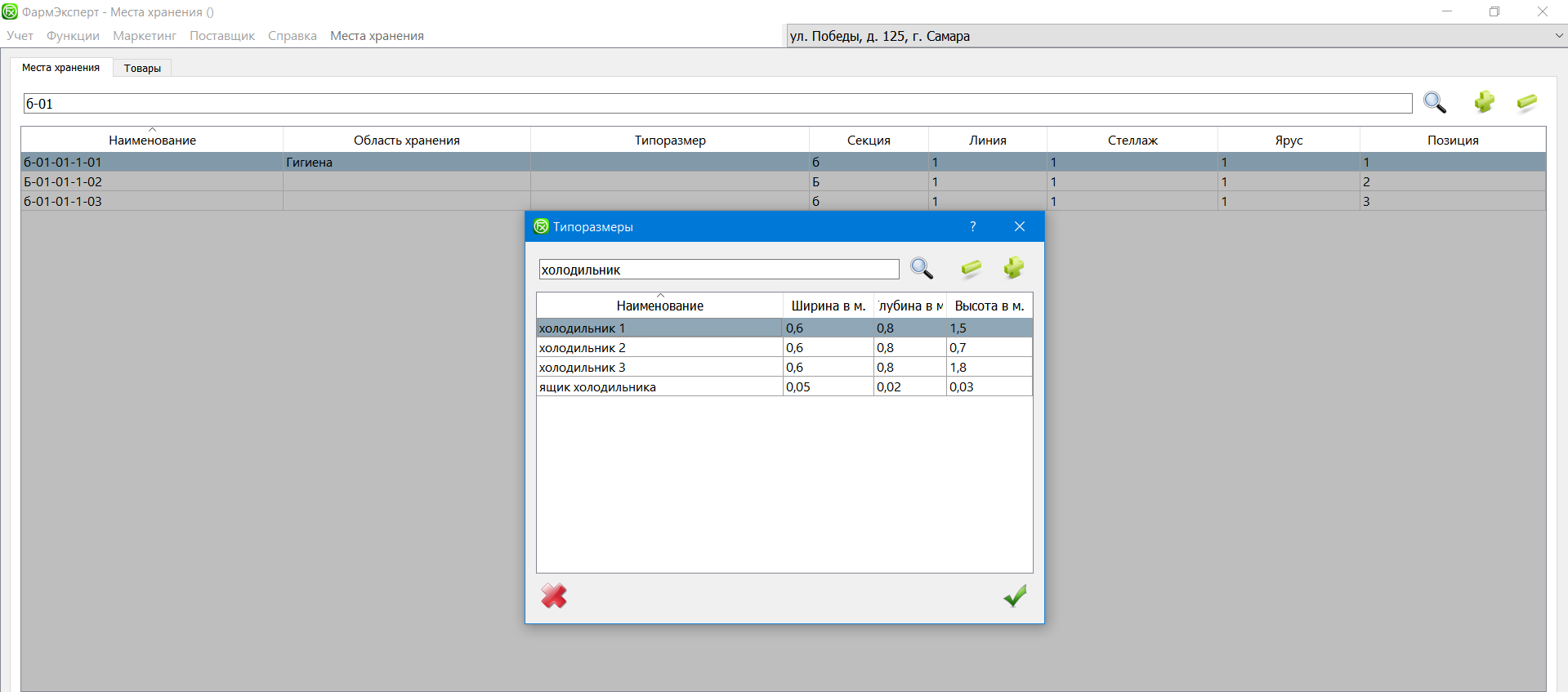Screen dimensions: 1568x692
Task: Close the Типоразмеры dialog window
Action: coord(1019,226)
